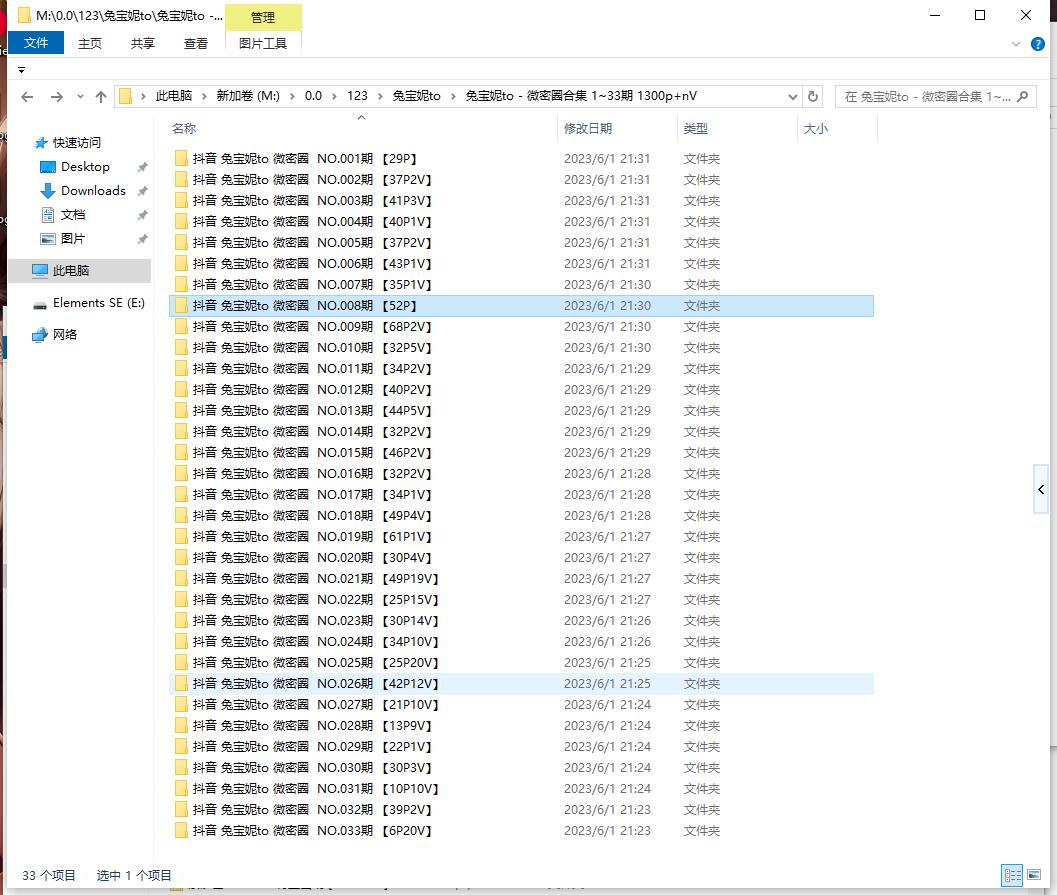Open 文档 in the navigation pane
This screenshot has height=895, width=1057.
coord(73,215)
